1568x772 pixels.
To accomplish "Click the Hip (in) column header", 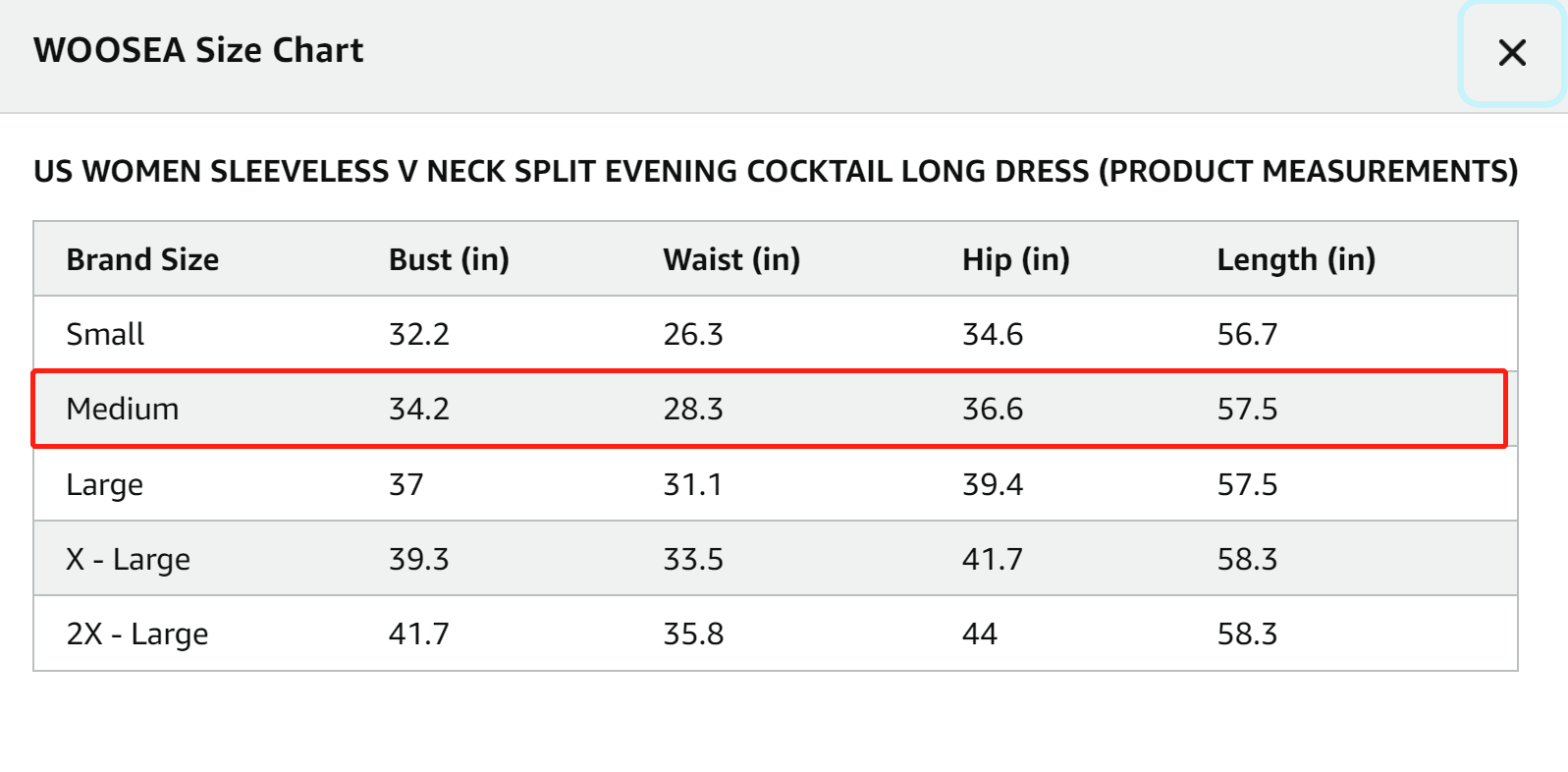I will 1016,259.
